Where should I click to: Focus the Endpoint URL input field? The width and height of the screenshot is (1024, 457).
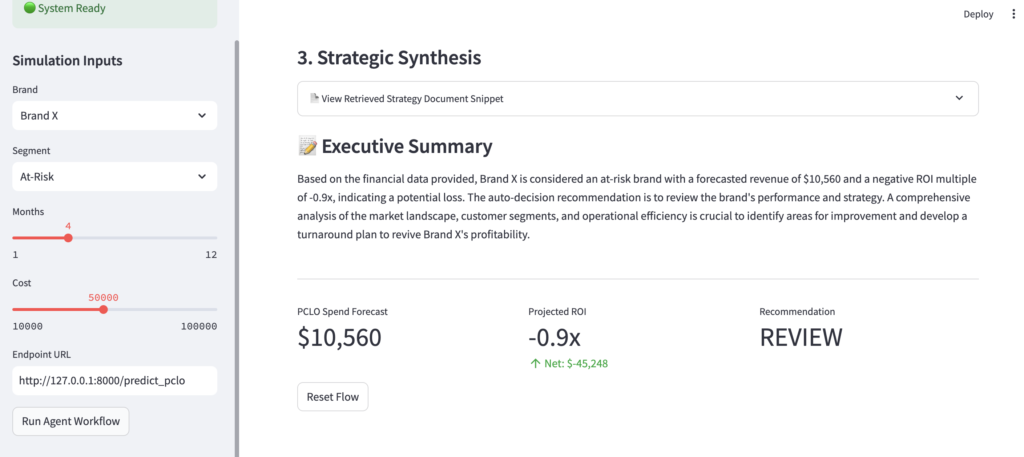pos(115,380)
